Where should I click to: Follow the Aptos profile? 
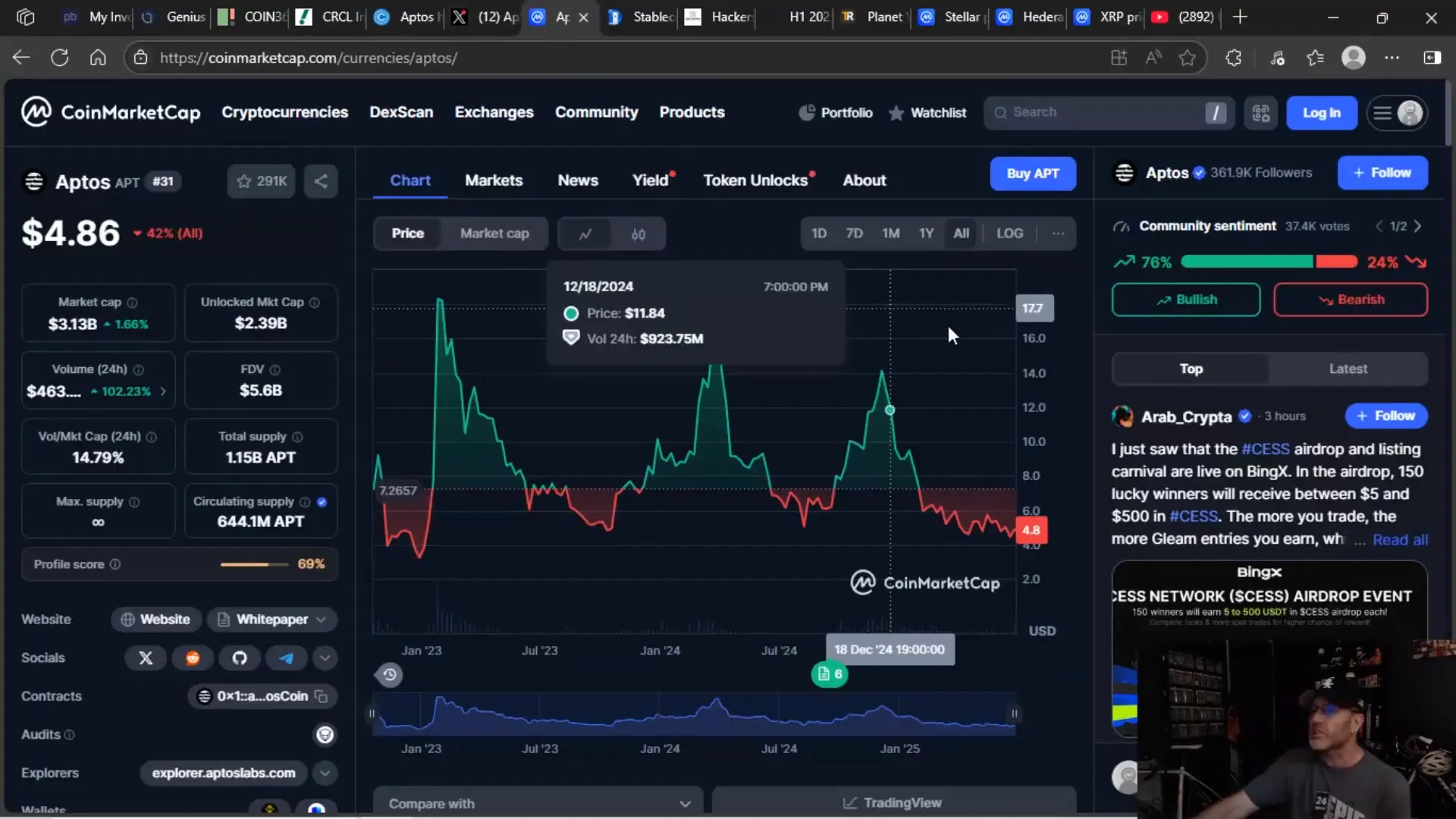click(x=1382, y=173)
